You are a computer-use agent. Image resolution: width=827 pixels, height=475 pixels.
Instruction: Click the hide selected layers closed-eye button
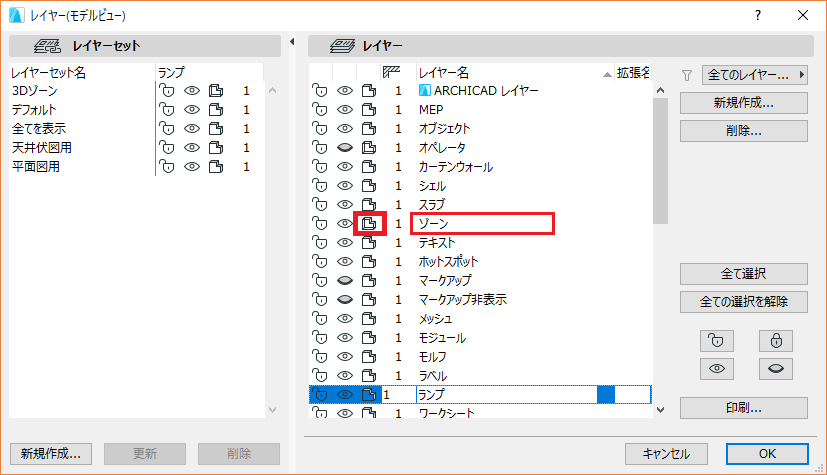point(776,369)
